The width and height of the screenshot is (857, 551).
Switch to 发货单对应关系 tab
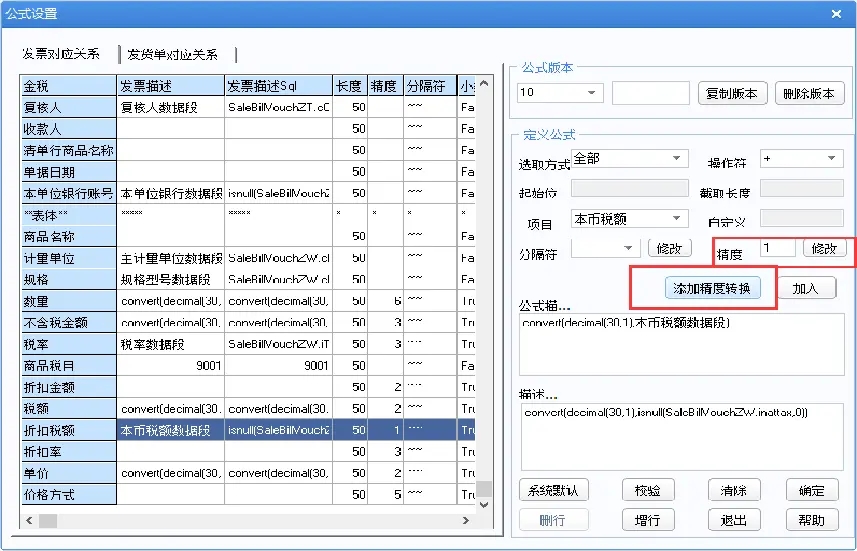[x=173, y=54]
